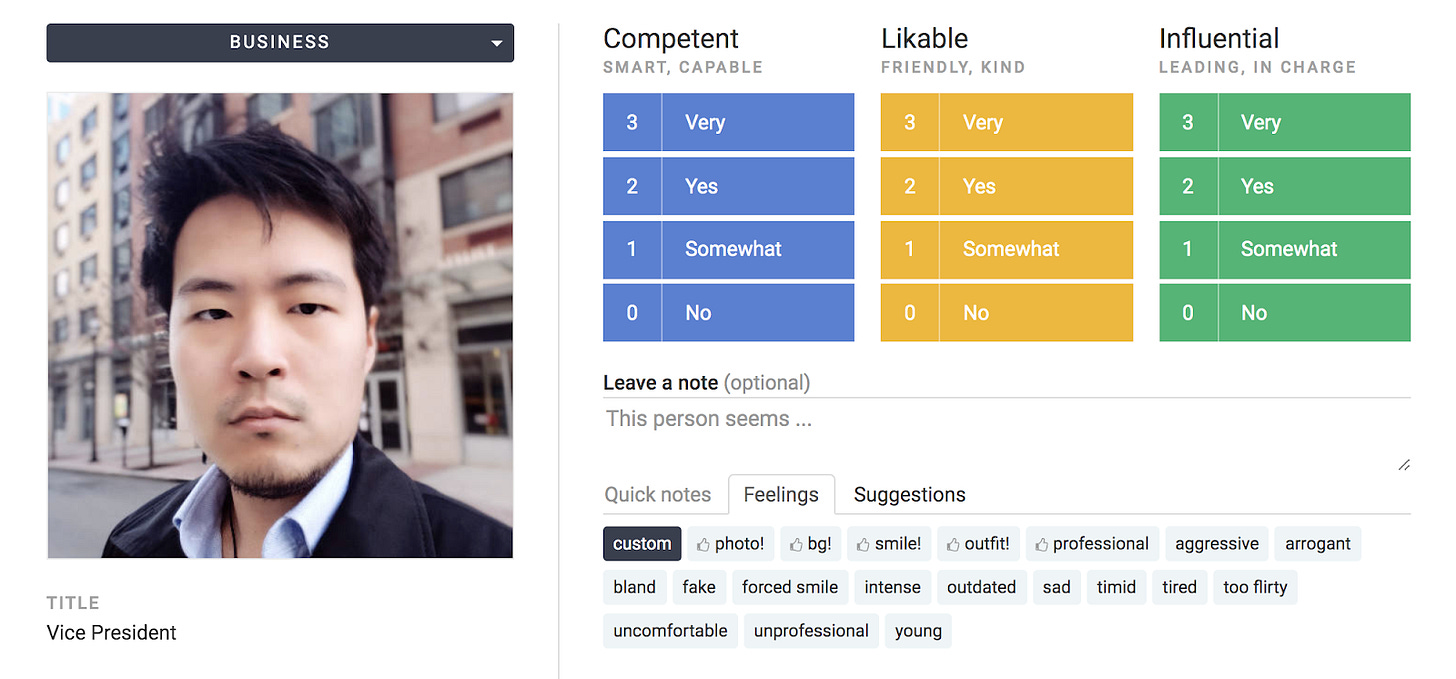Screen dimensions: 1456x679
Task: Choose the too flirty tag
Action: [1255, 587]
